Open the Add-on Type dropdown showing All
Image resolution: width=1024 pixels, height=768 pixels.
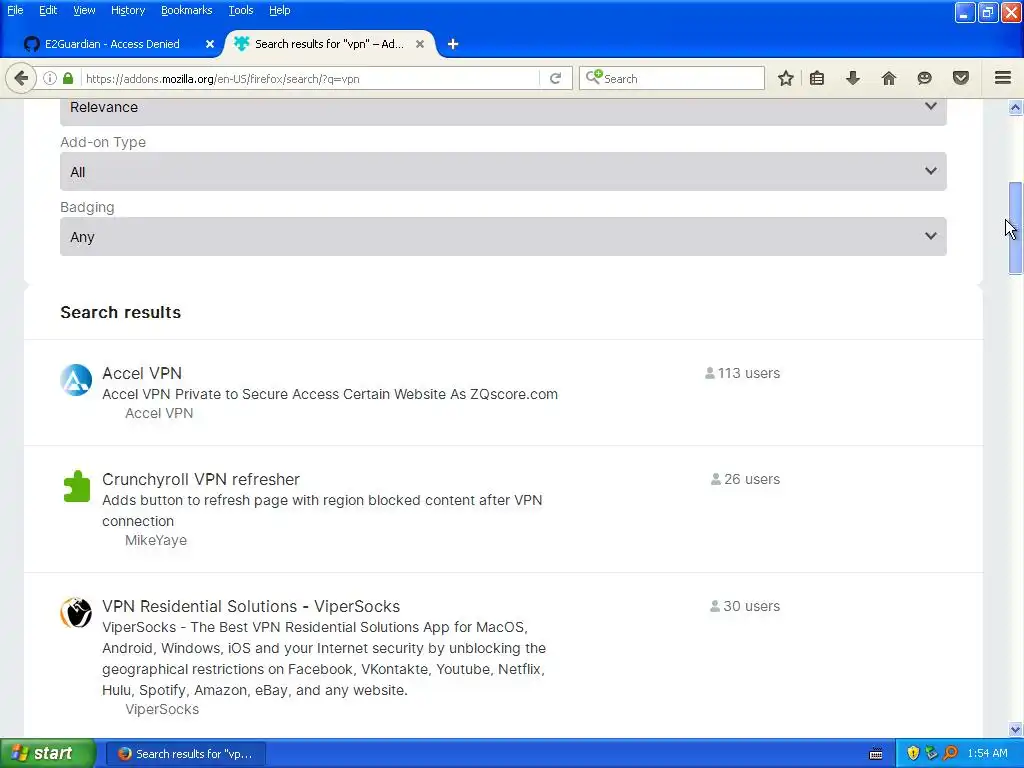503,172
